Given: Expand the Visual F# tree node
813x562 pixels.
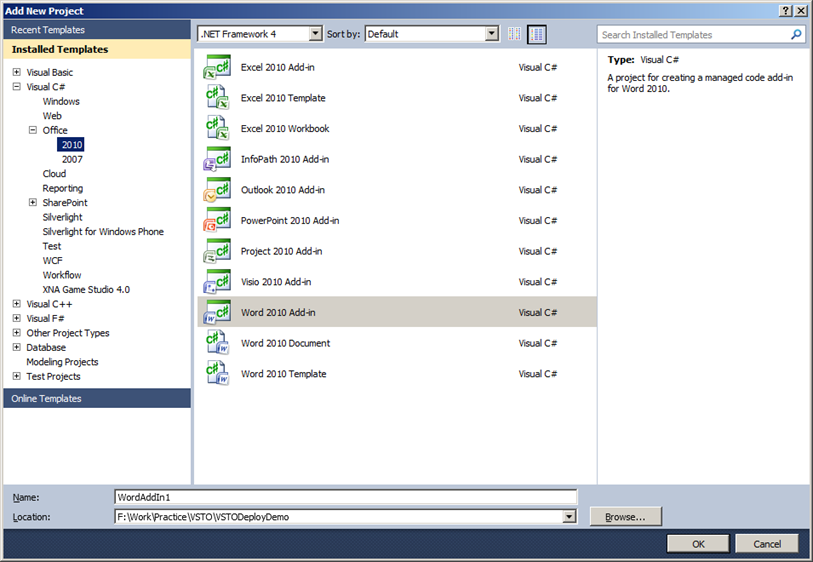Looking at the screenshot, I should coord(17,318).
